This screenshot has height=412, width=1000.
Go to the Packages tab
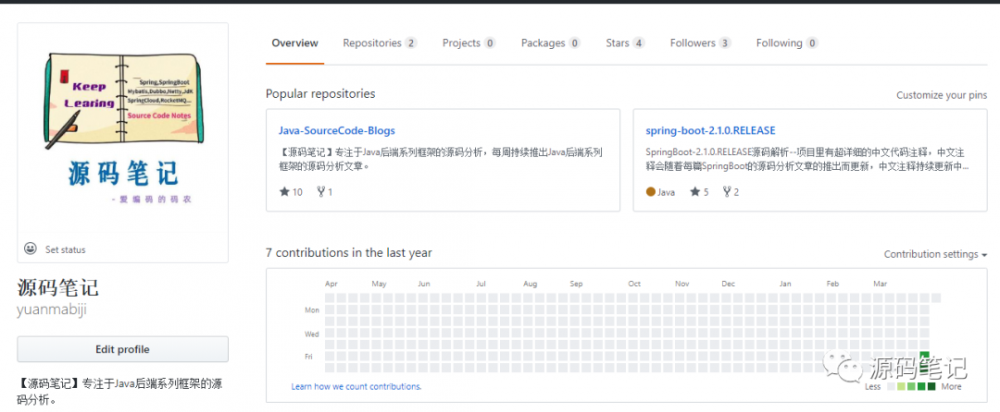550,43
